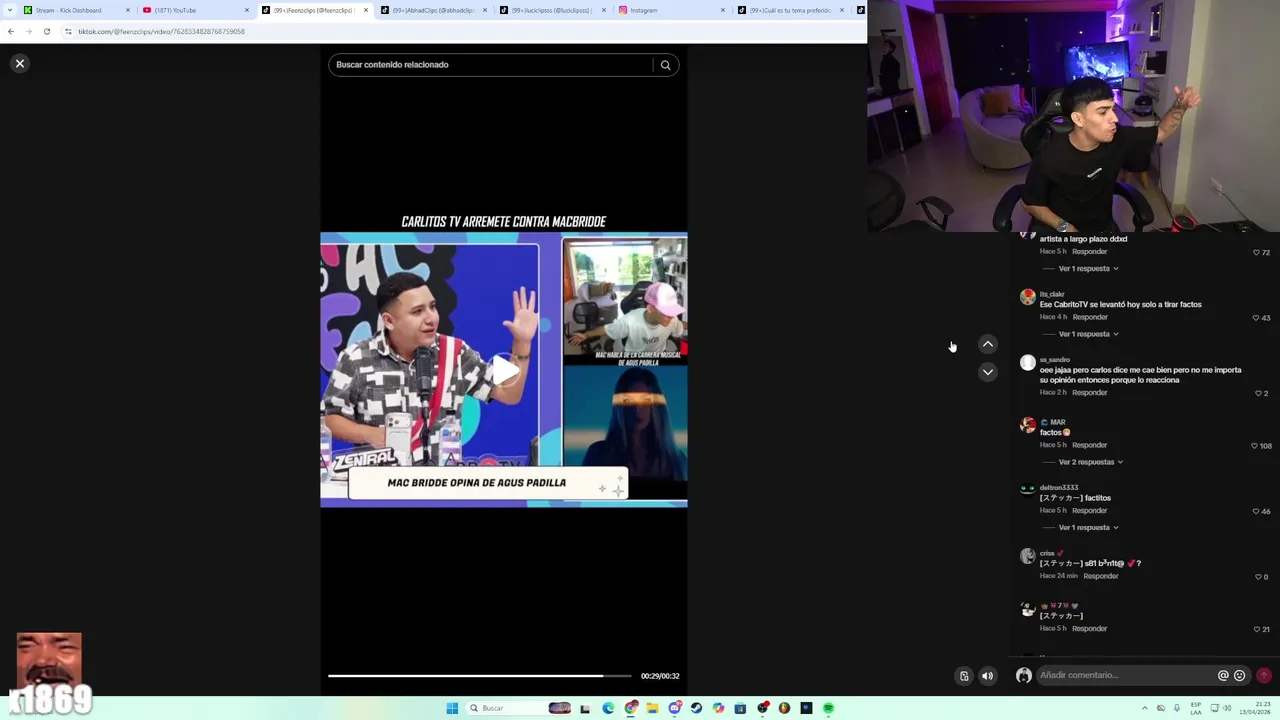The width and height of the screenshot is (1280, 720).
Task: Toggle the auto-scroll icon beside the speaker
Action: (x=964, y=676)
